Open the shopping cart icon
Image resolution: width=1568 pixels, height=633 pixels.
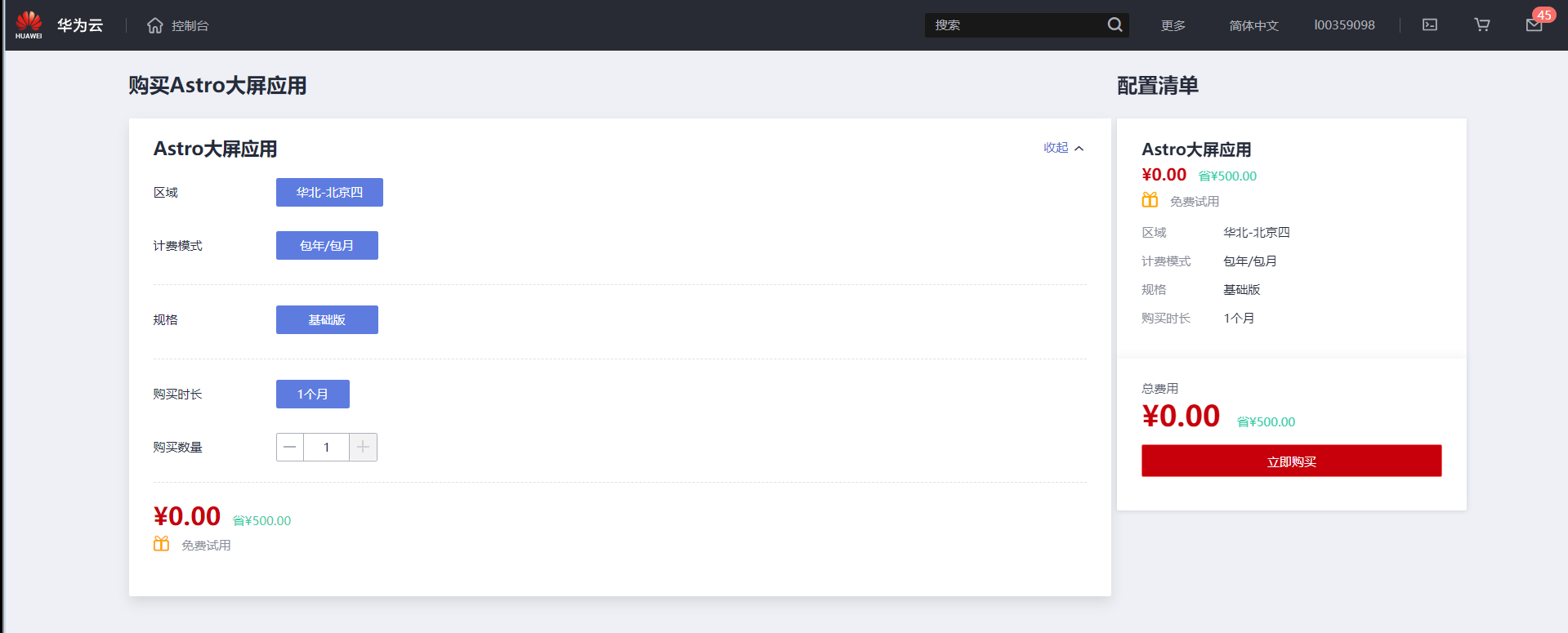point(1482,25)
